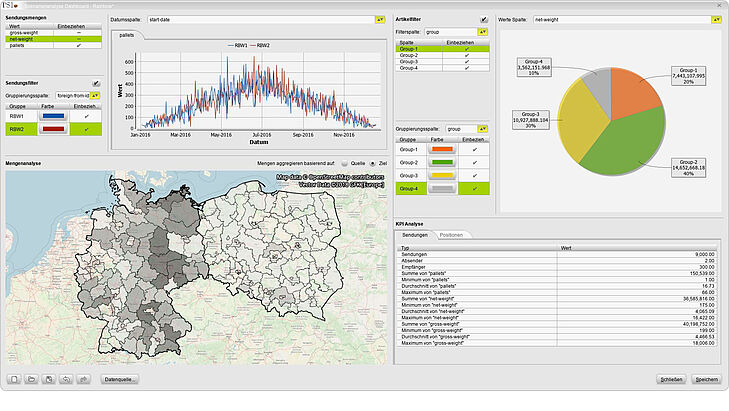
Task: Click the Artikelfilter apply checkmark icon
Action: [484, 20]
